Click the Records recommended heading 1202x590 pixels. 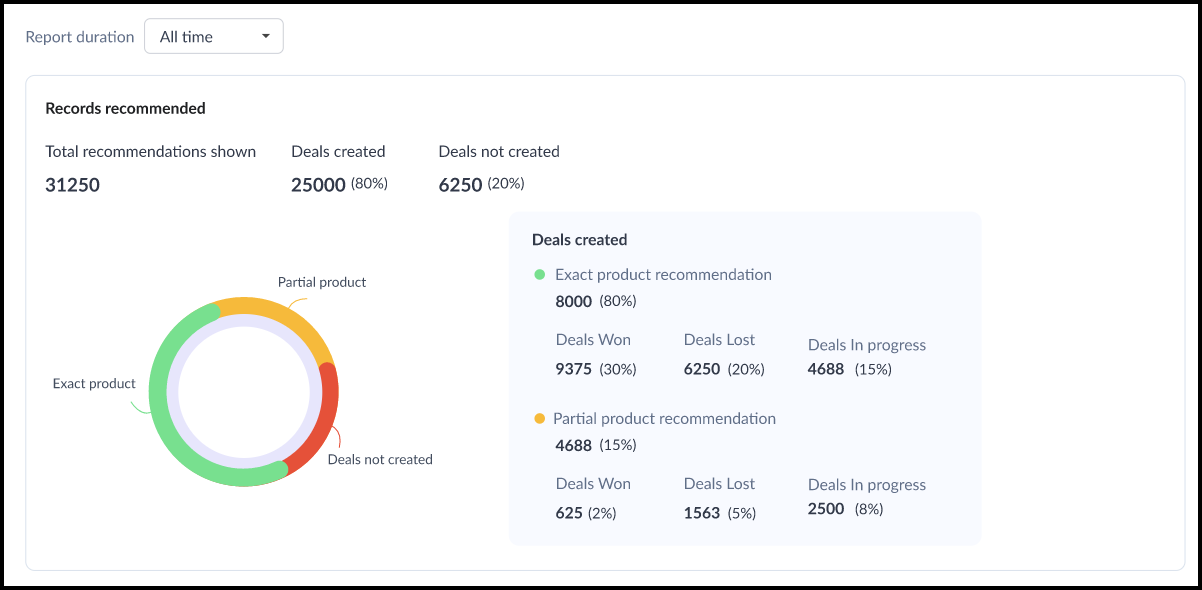pos(125,108)
